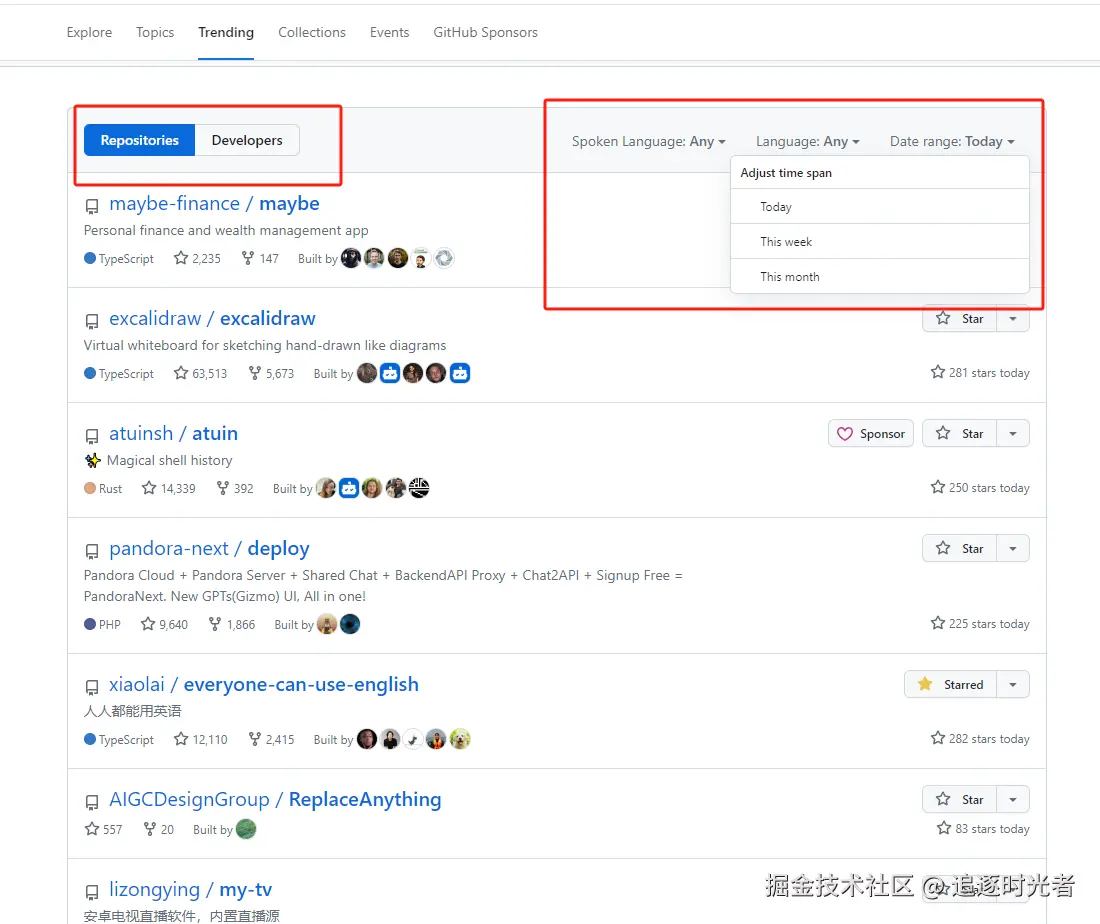View 392 forks of atuin
Screen dimensions: 1100x924
[x=235, y=488]
